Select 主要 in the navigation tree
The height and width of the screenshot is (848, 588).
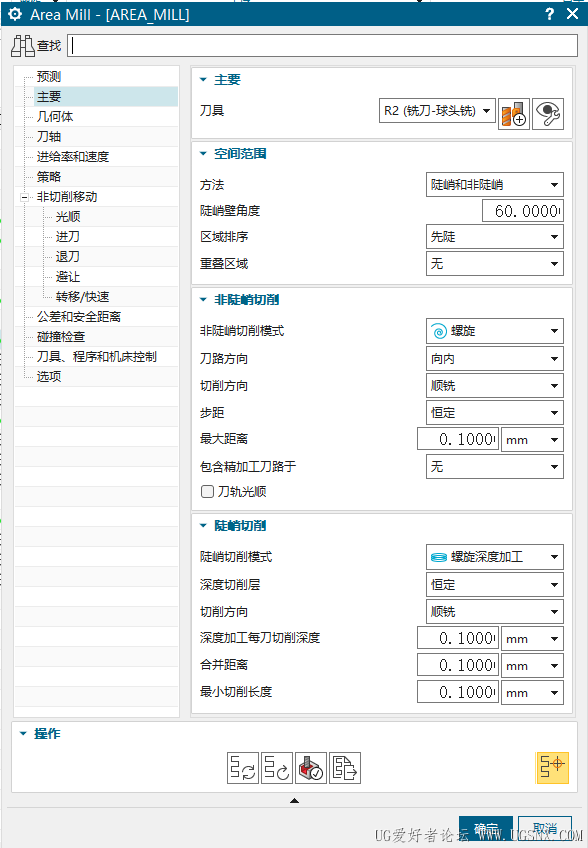[49, 97]
